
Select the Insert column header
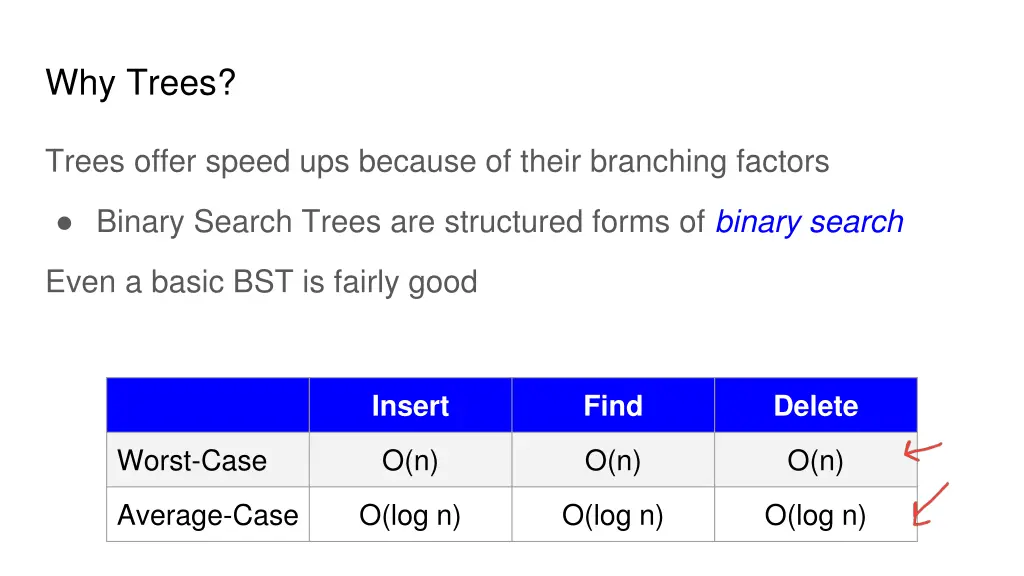click(x=410, y=406)
